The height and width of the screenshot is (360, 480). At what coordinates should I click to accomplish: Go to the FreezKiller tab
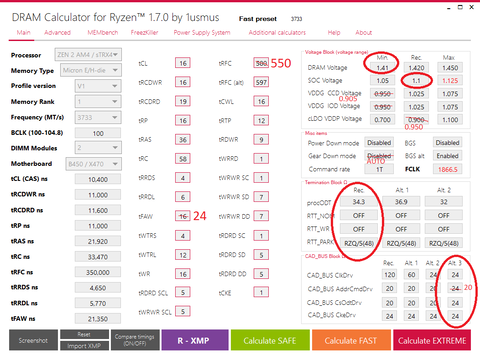[x=144, y=33]
